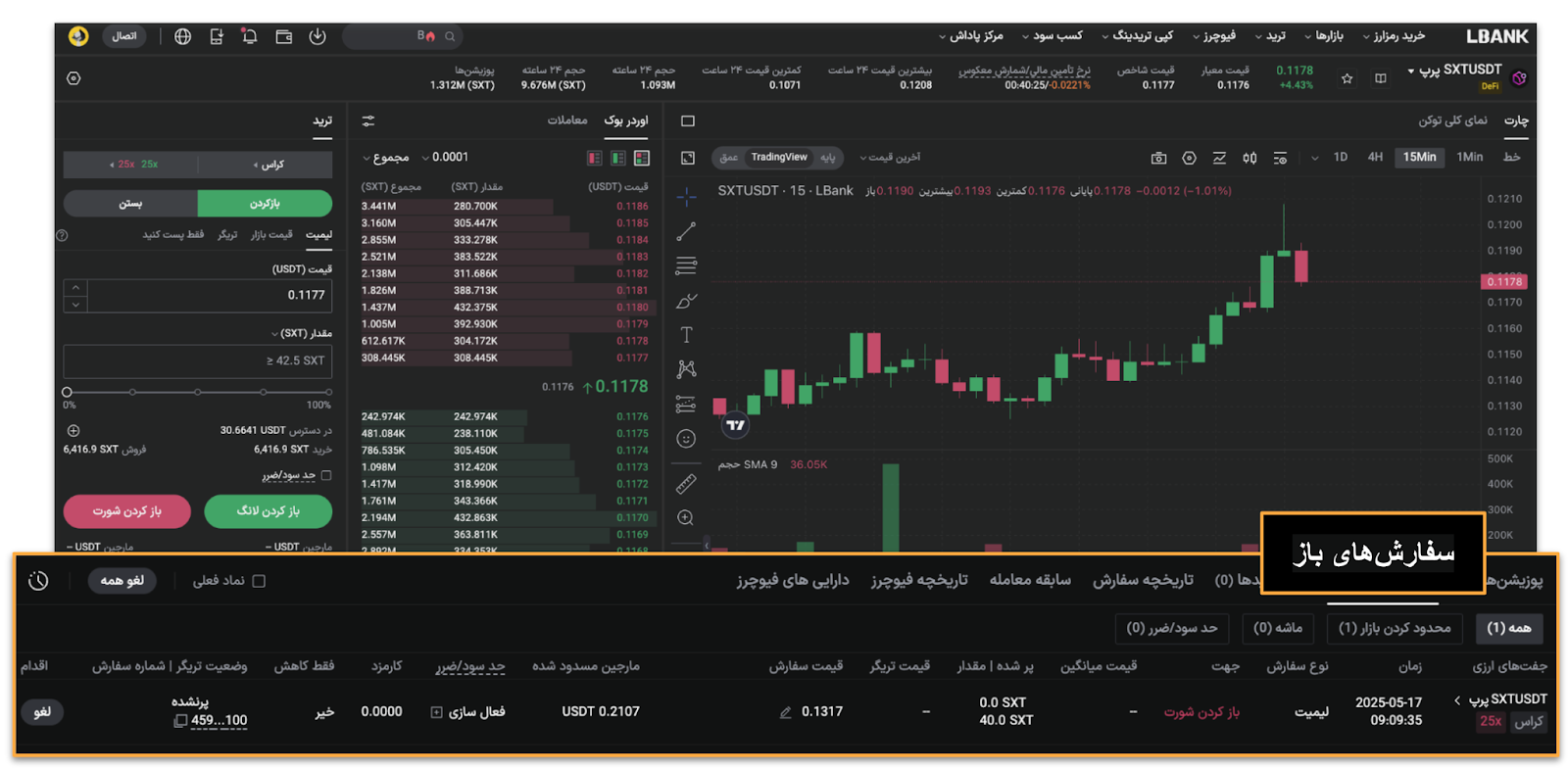Open chart display list options icon

click(1280, 158)
